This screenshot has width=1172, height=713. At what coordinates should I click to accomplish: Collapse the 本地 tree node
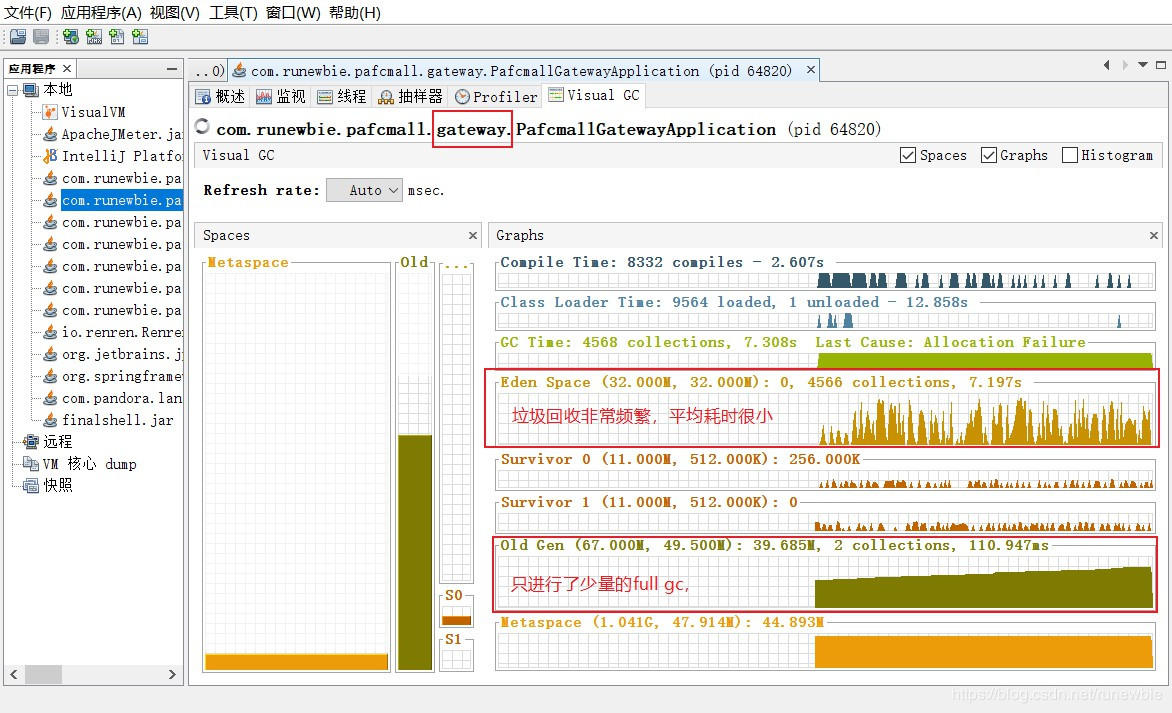click(x=13, y=90)
